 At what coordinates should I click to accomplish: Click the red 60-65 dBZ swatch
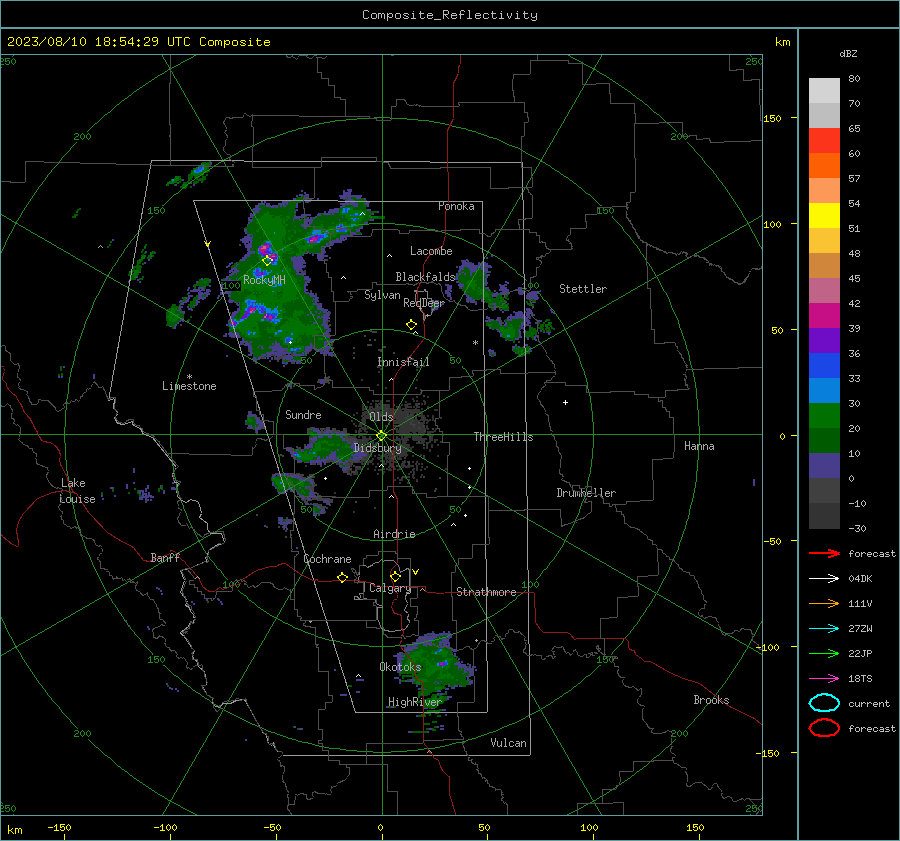click(x=824, y=141)
